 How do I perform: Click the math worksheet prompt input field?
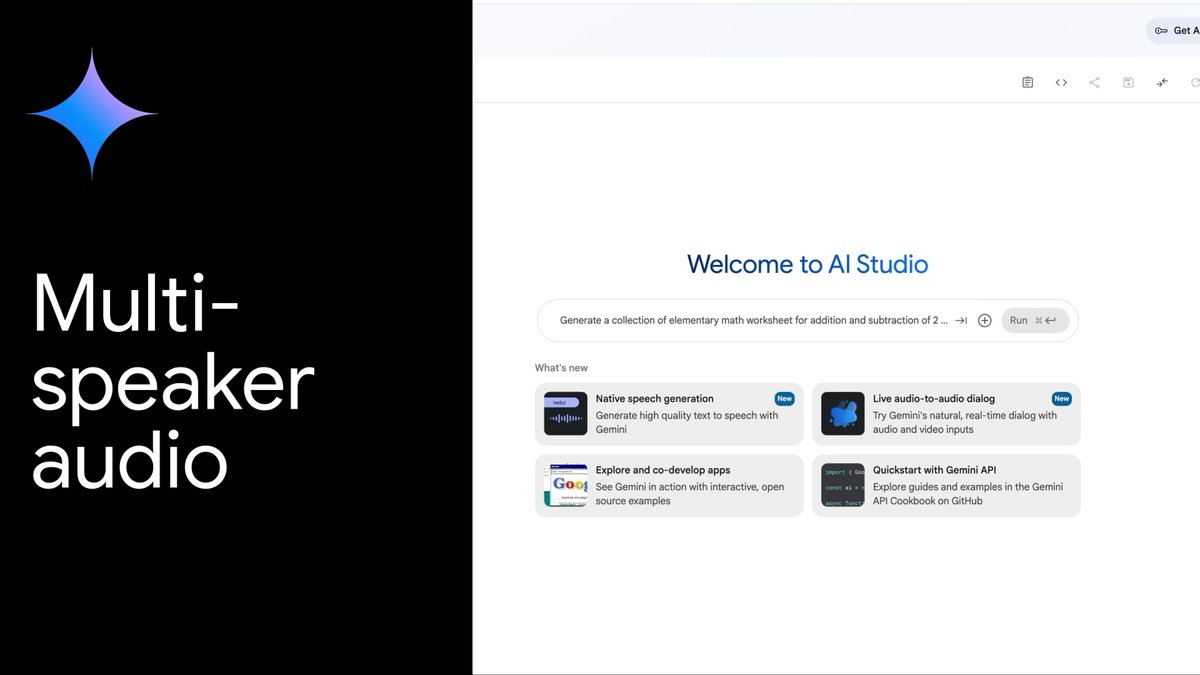[x=753, y=321]
